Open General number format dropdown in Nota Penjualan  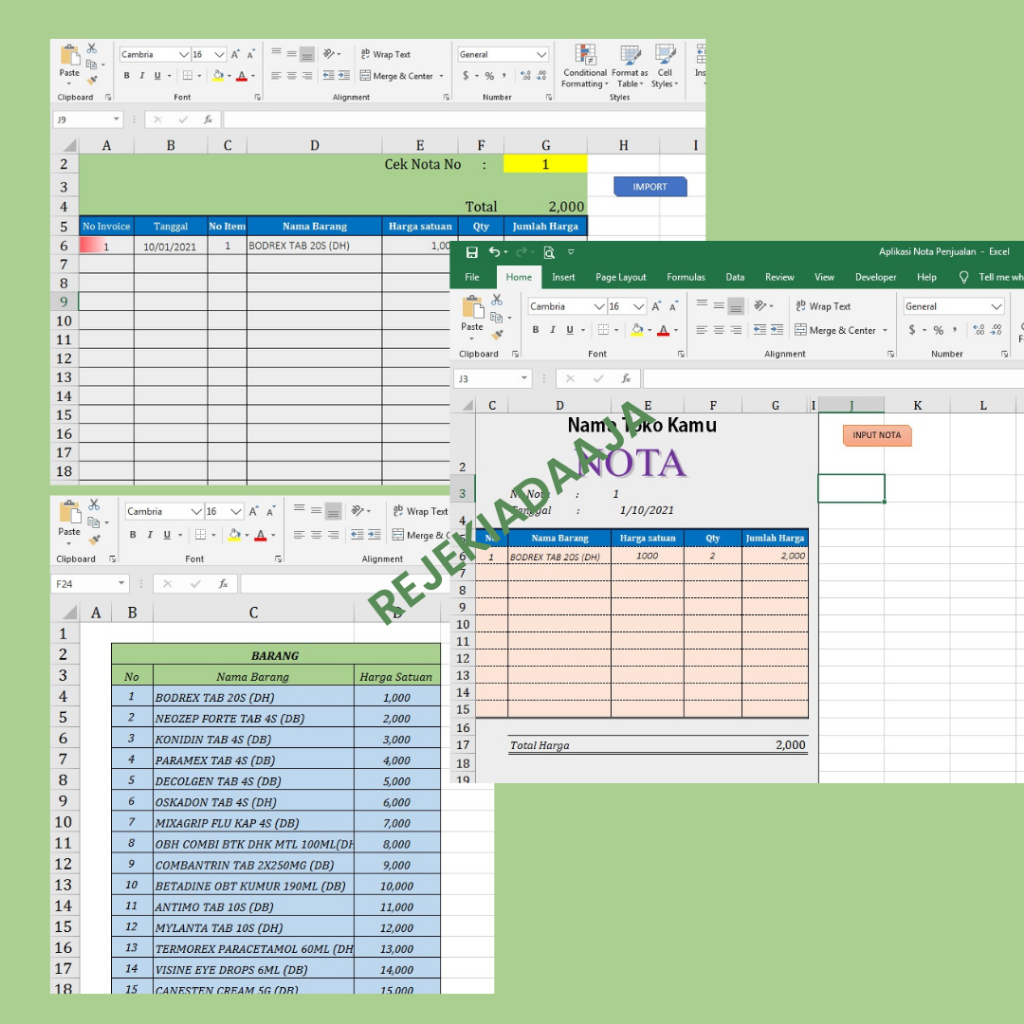pyautogui.click(x=996, y=306)
